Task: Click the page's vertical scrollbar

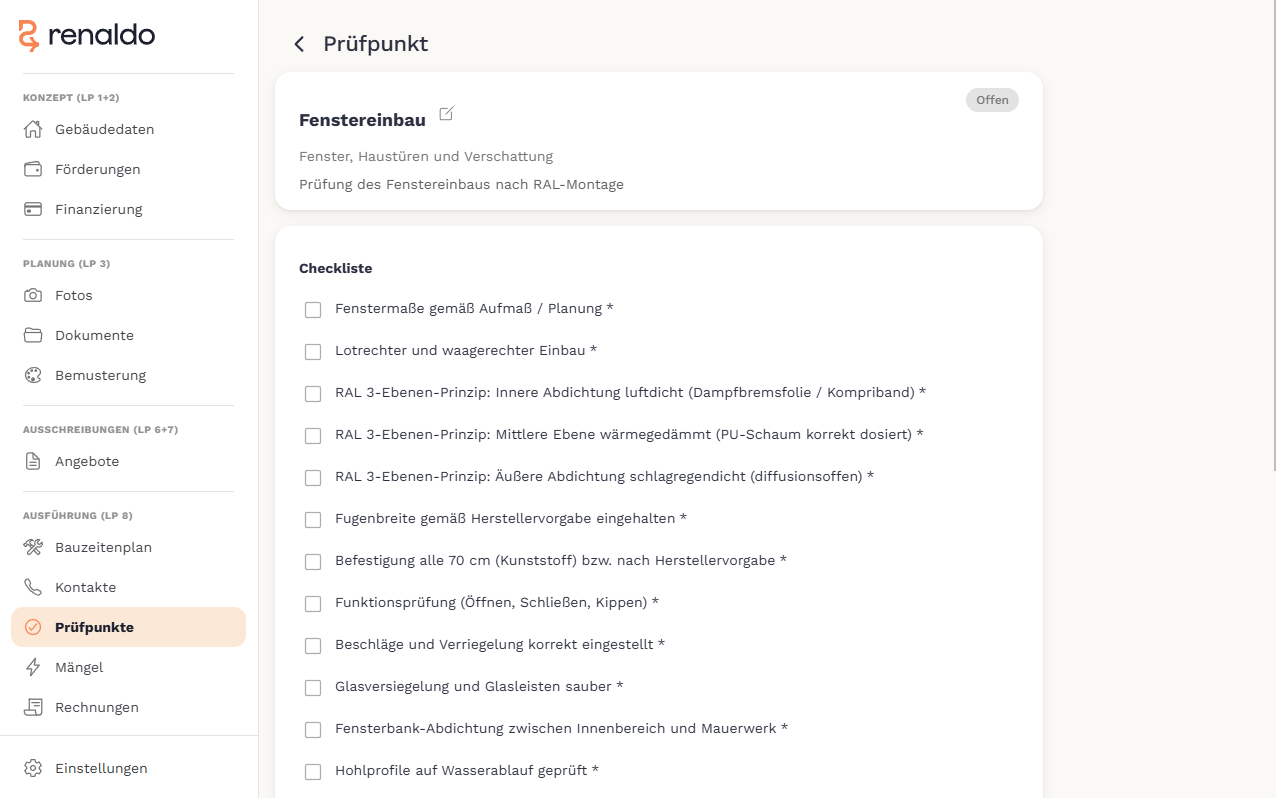Action: tap(1272, 235)
